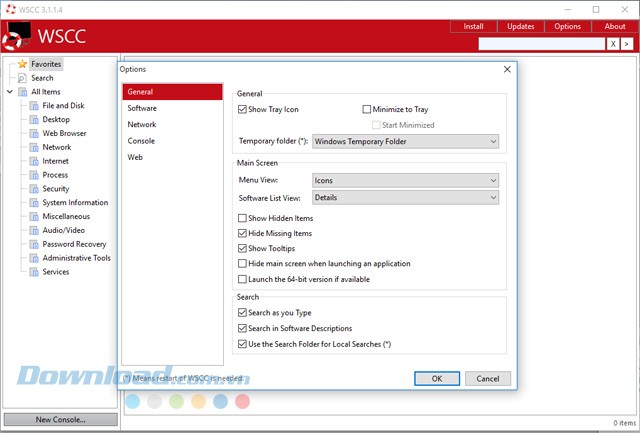
Task: Enable Show Hidden Items
Action: tap(242, 218)
